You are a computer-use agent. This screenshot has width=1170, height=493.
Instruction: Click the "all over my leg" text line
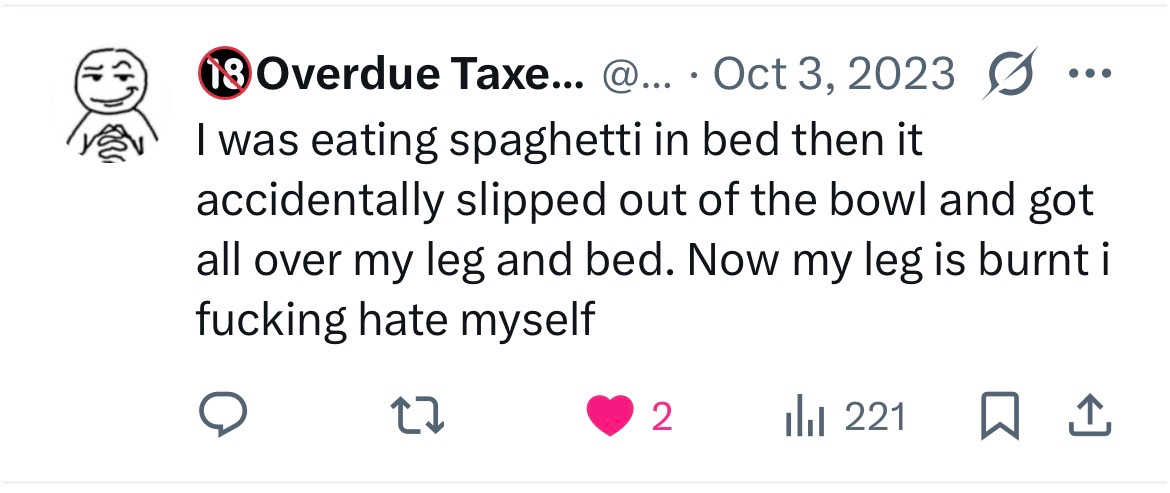655,260
